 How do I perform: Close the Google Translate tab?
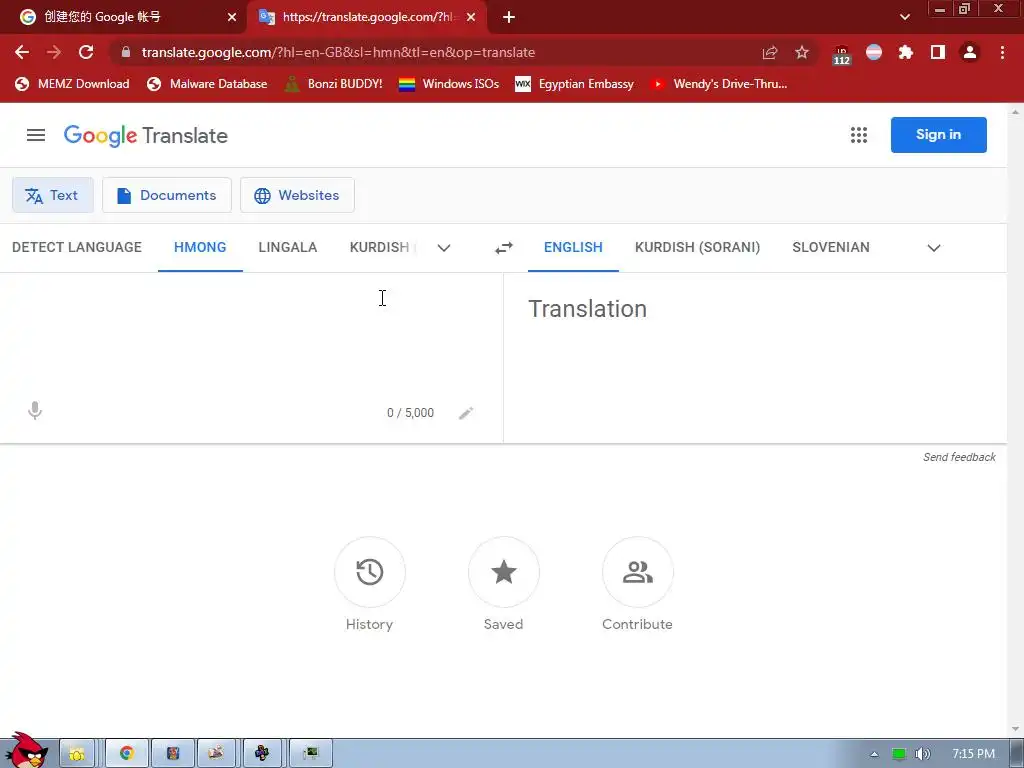[x=471, y=18]
